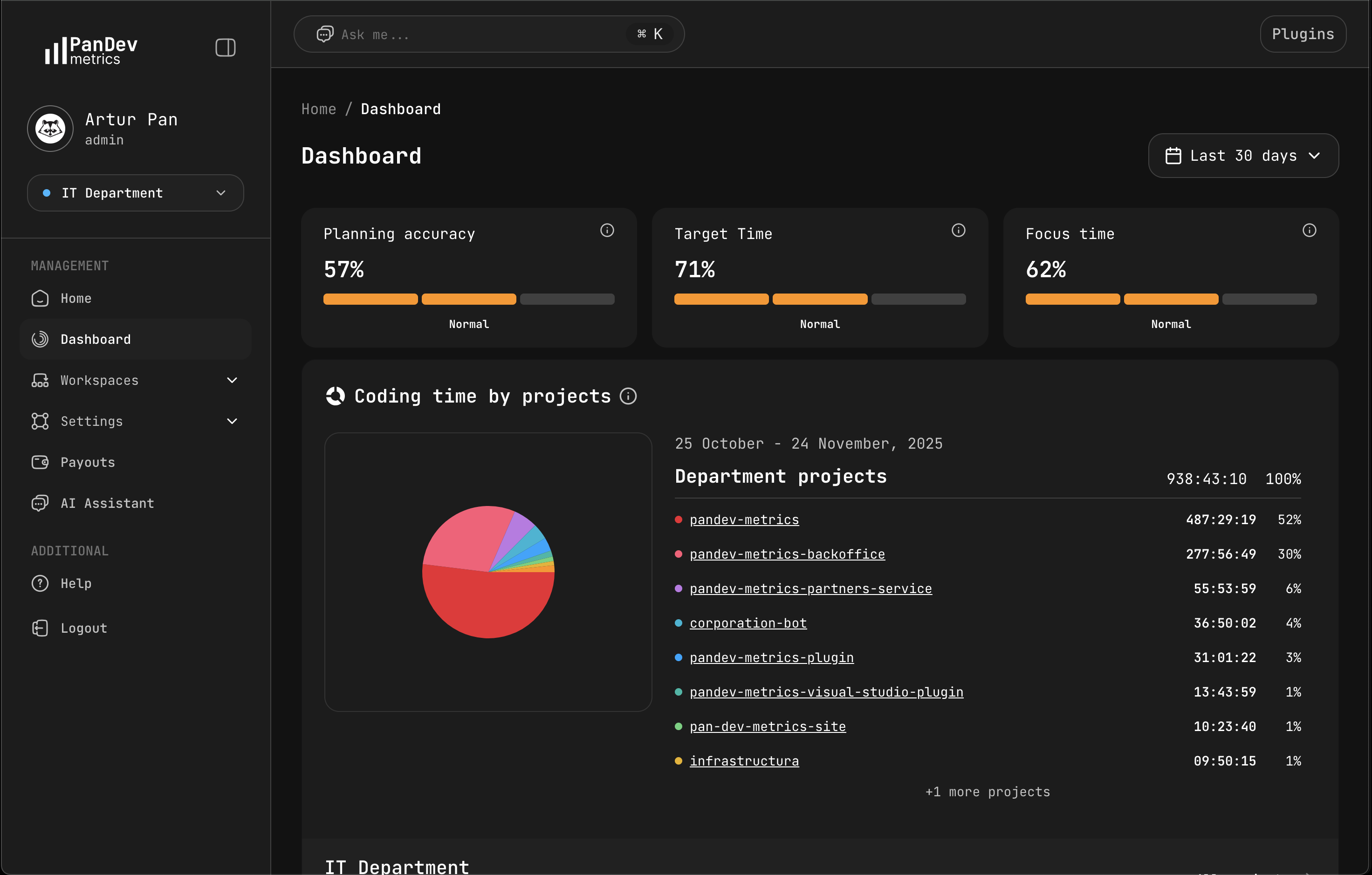The width and height of the screenshot is (1372, 875).
Task: Click the Logout option
Action: click(x=84, y=628)
